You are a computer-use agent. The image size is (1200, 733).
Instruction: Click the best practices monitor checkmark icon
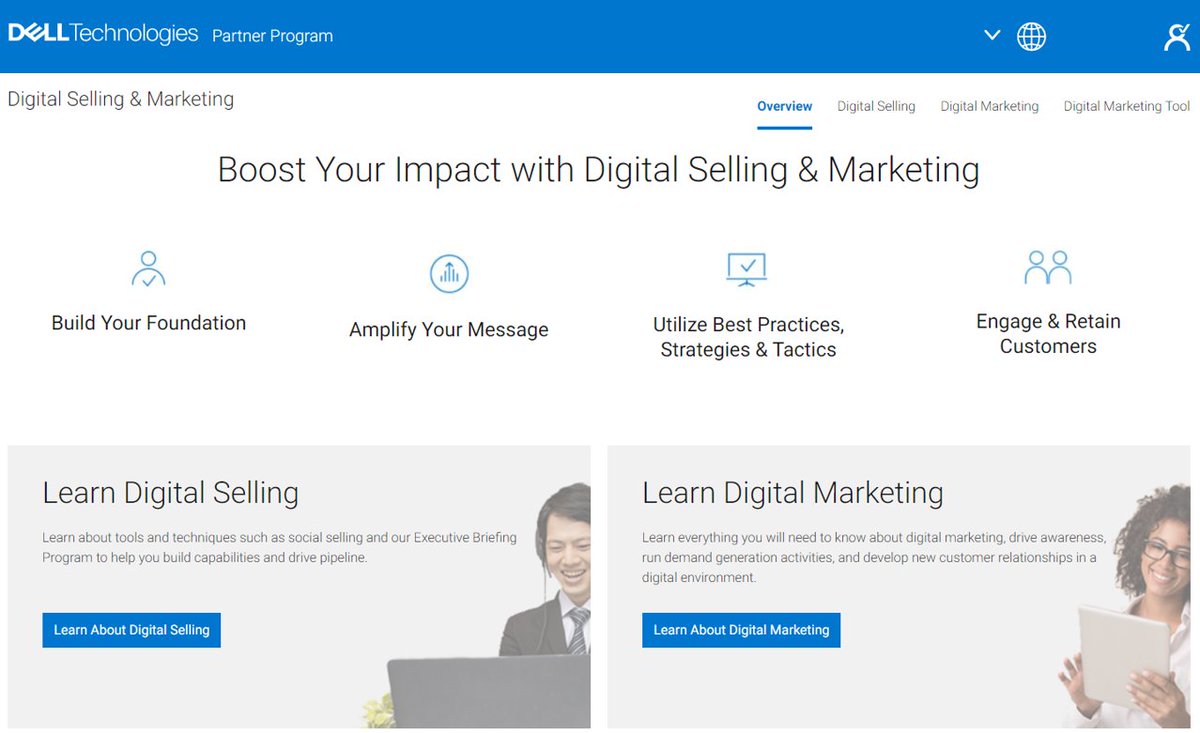pos(747,268)
